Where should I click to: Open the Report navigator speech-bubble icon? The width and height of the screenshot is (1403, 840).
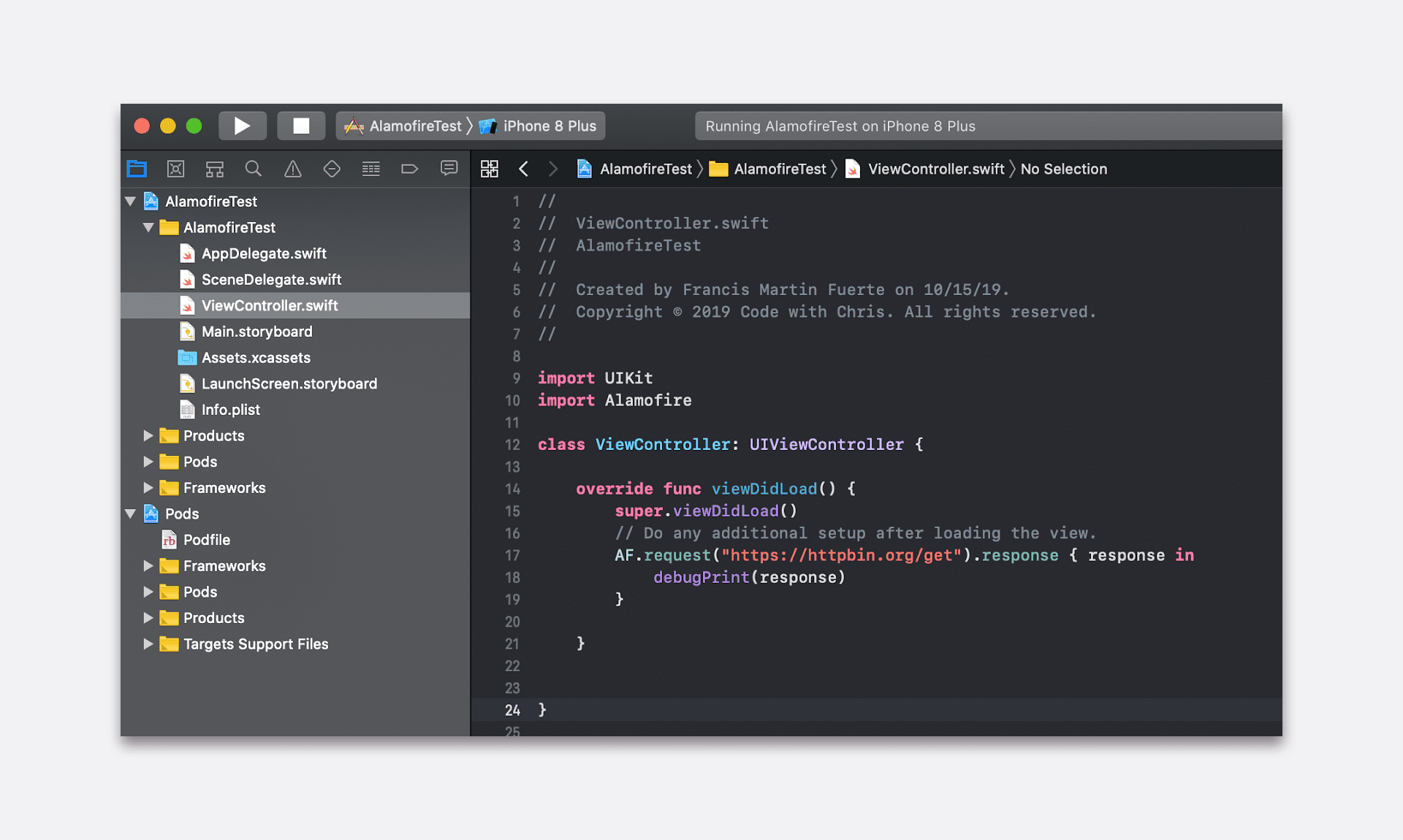tap(449, 169)
